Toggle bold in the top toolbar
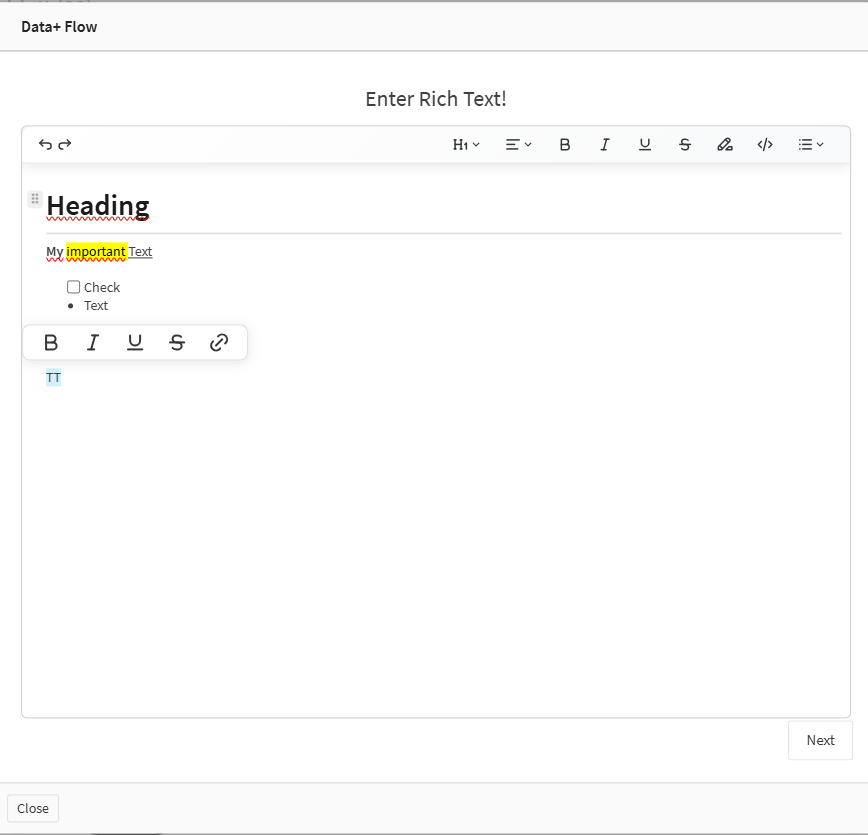 tap(565, 145)
